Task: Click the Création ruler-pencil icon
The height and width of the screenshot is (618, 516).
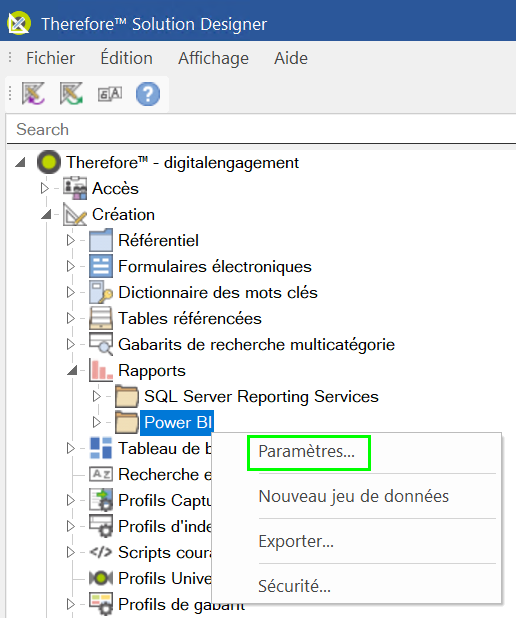Action: click(x=75, y=214)
